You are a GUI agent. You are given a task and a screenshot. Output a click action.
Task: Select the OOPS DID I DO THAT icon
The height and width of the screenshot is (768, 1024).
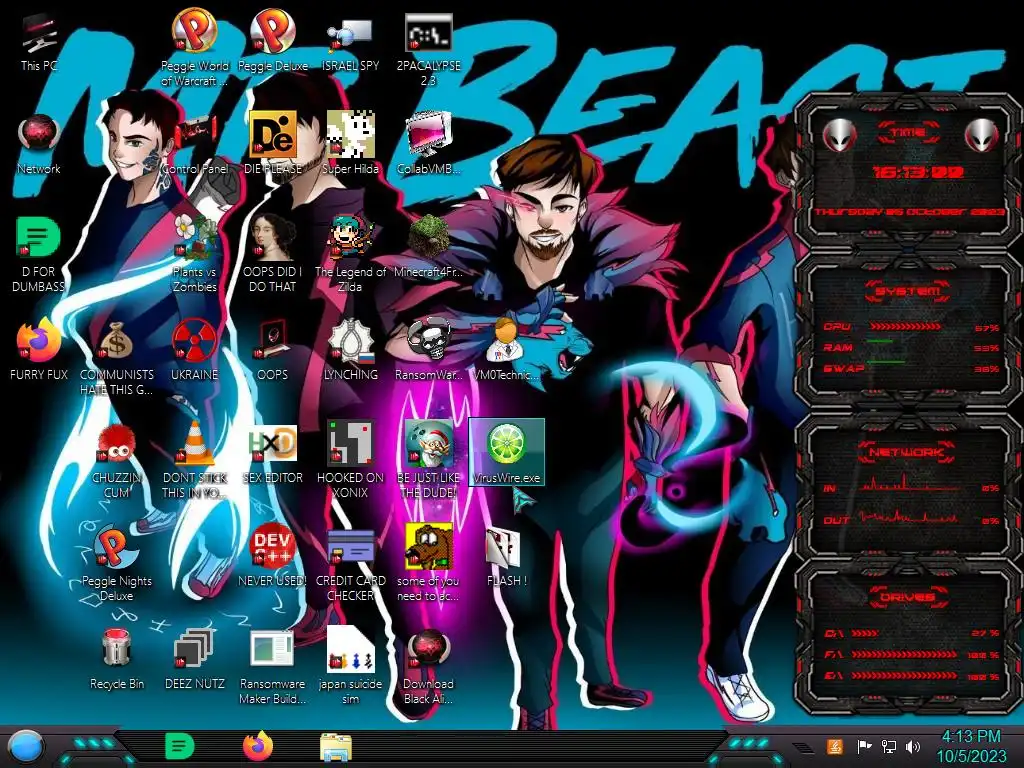[x=272, y=255]
